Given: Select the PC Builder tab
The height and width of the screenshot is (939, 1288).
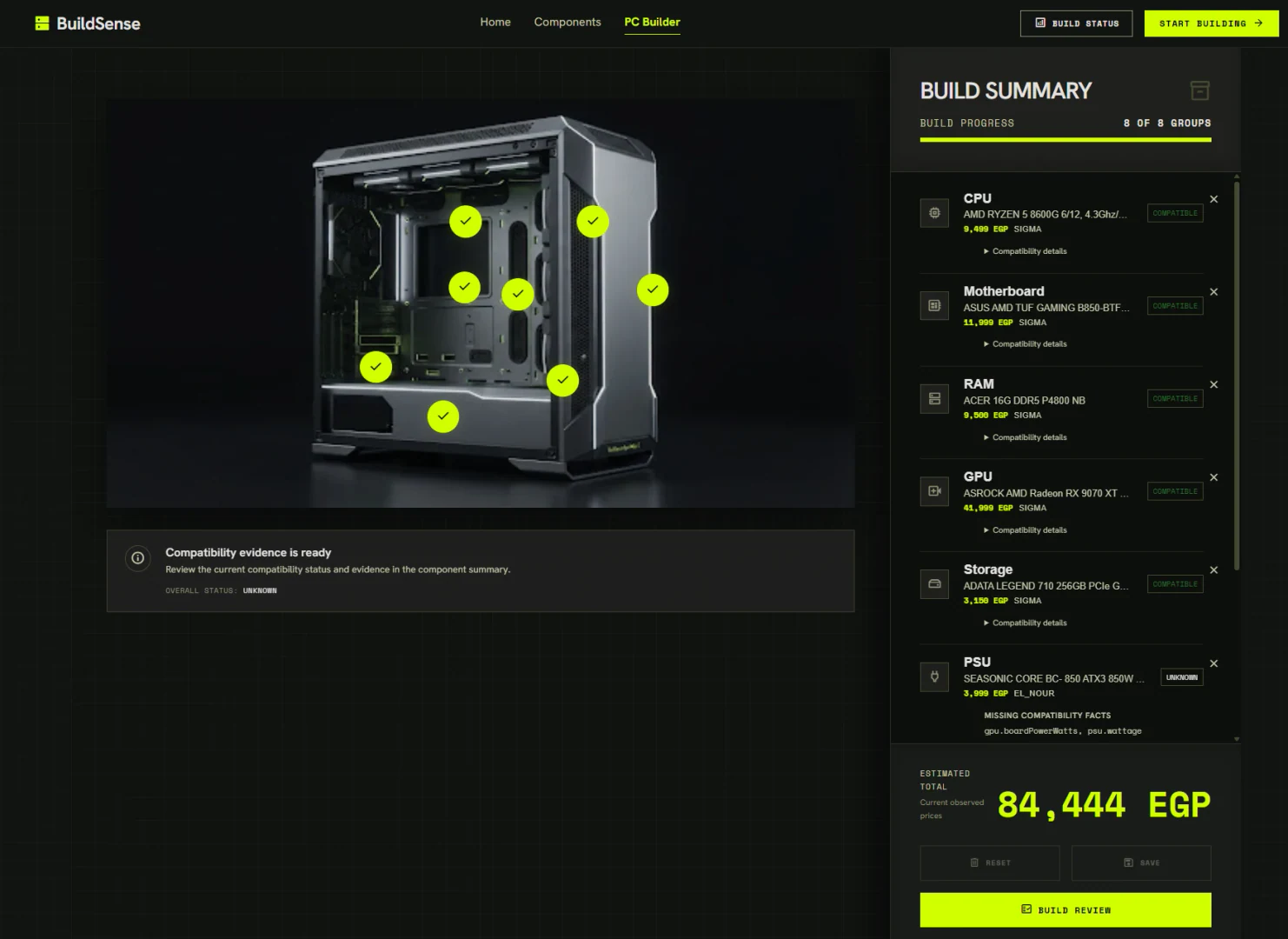Looking at the screenshot, I should pyautogui.click(x=652, y=22).
